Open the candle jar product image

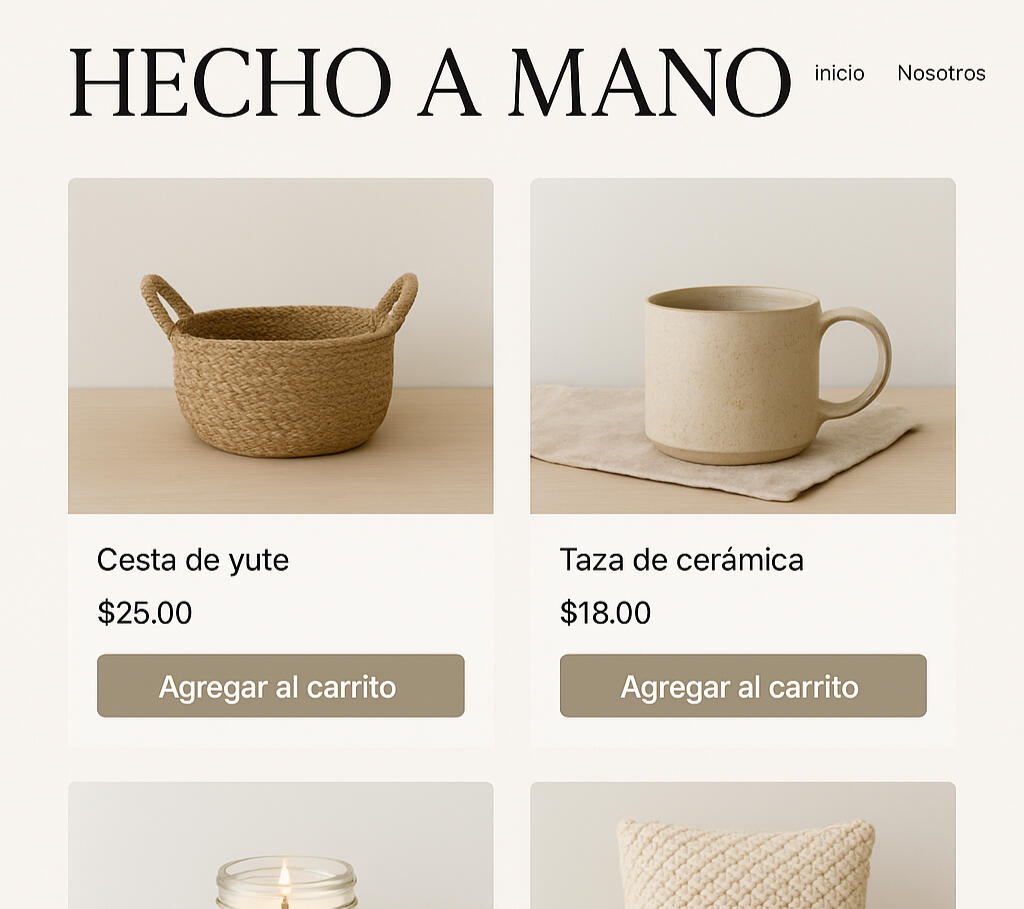(281, 845)
